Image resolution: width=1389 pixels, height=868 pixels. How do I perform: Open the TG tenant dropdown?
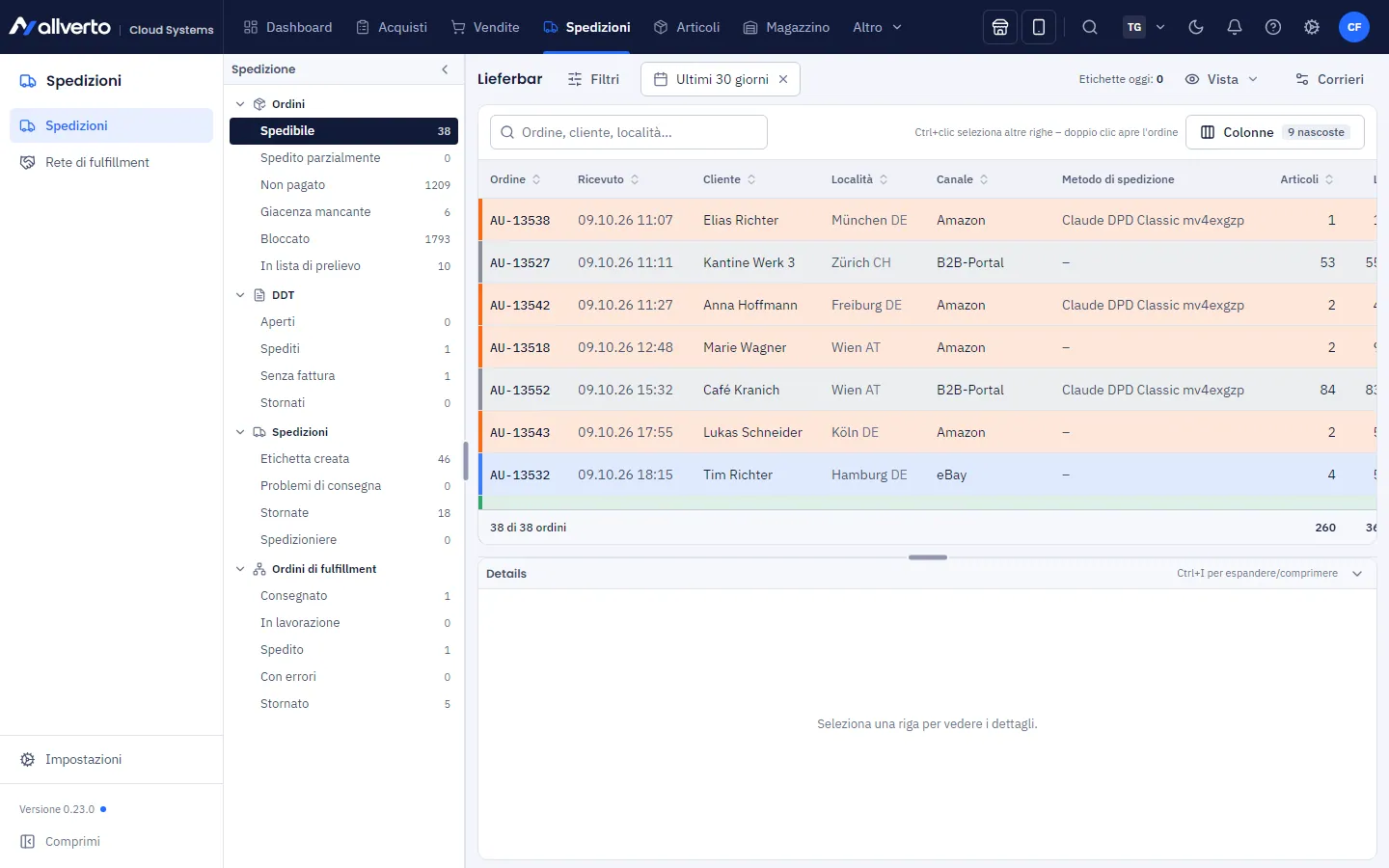(x=1145, y=27)
